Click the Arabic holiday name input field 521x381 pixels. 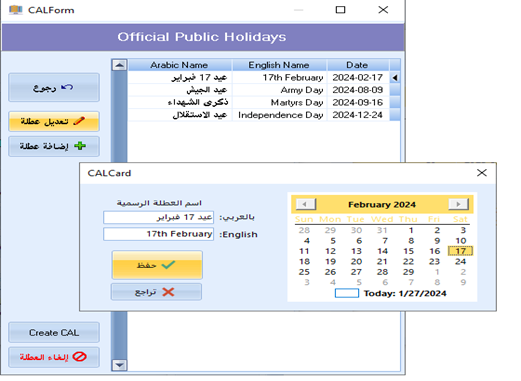tap(159, 217)
